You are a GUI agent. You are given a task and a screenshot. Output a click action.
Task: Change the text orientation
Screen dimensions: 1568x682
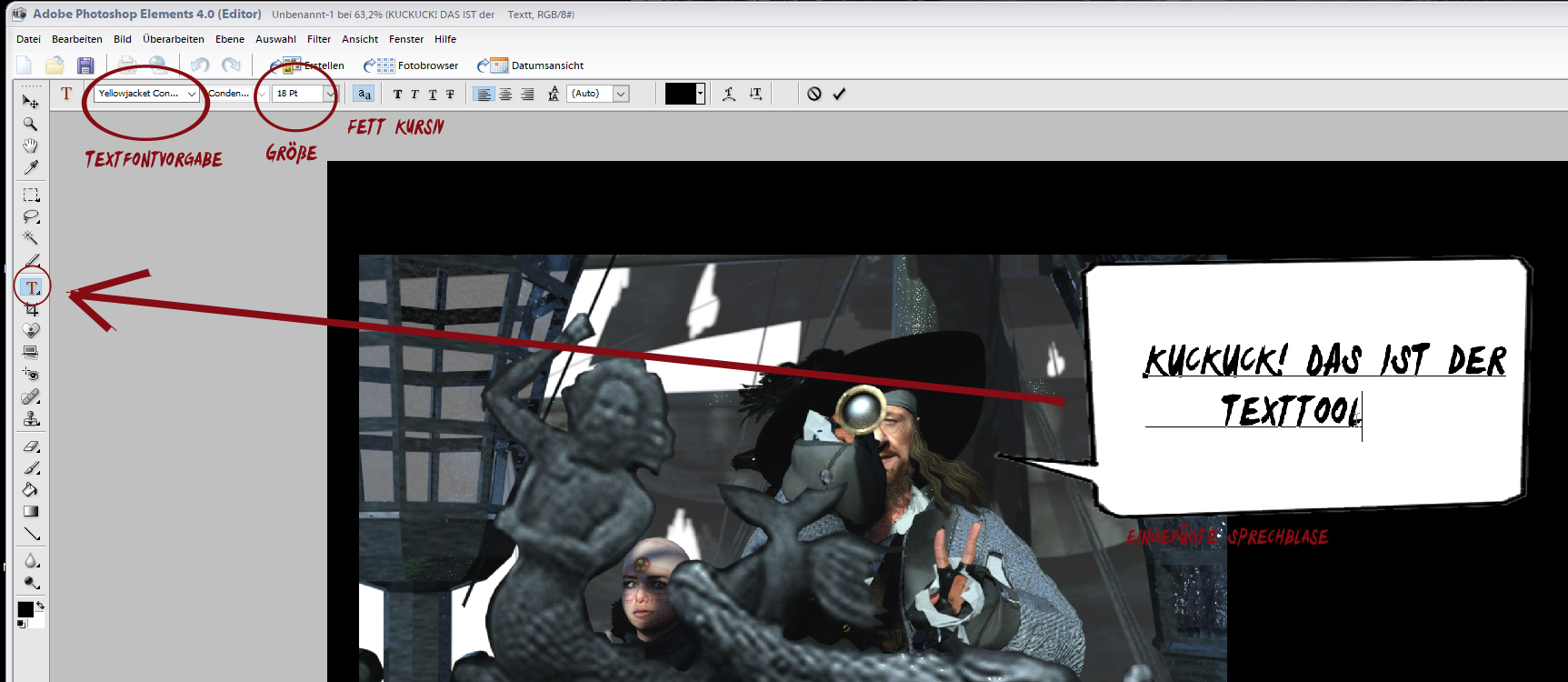pos(756,94)
